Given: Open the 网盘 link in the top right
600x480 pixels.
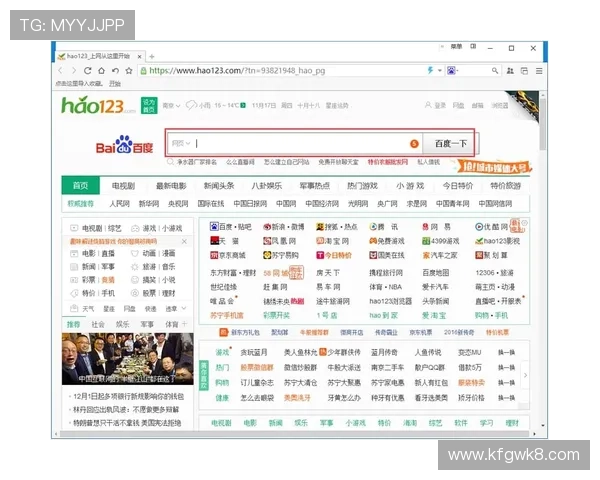Looking at the screenshot, I should [458, 105].
